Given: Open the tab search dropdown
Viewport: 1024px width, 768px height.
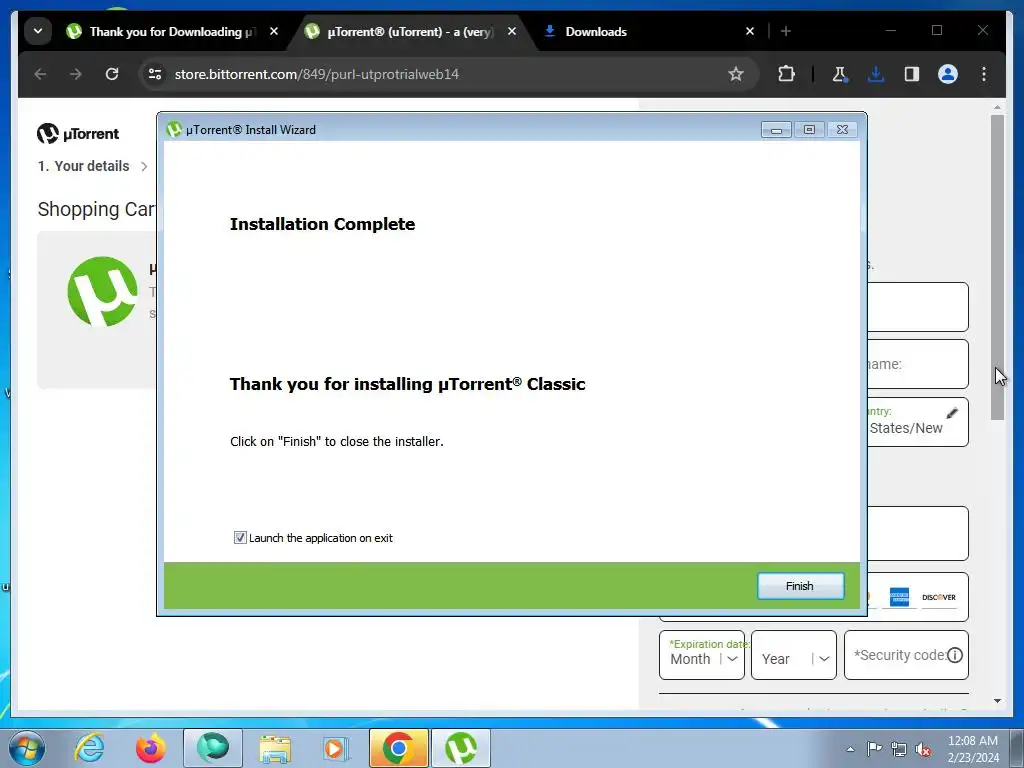Looking at the screenshot, I should (x=38, y=31).
